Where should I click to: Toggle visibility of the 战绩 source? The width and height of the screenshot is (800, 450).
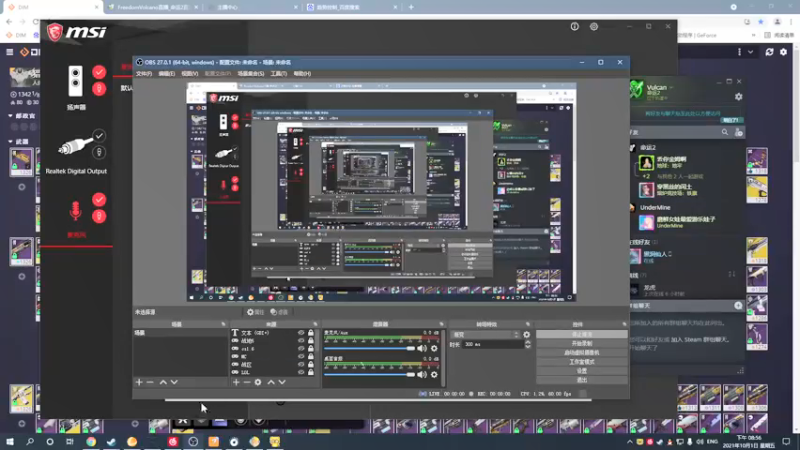301,341
